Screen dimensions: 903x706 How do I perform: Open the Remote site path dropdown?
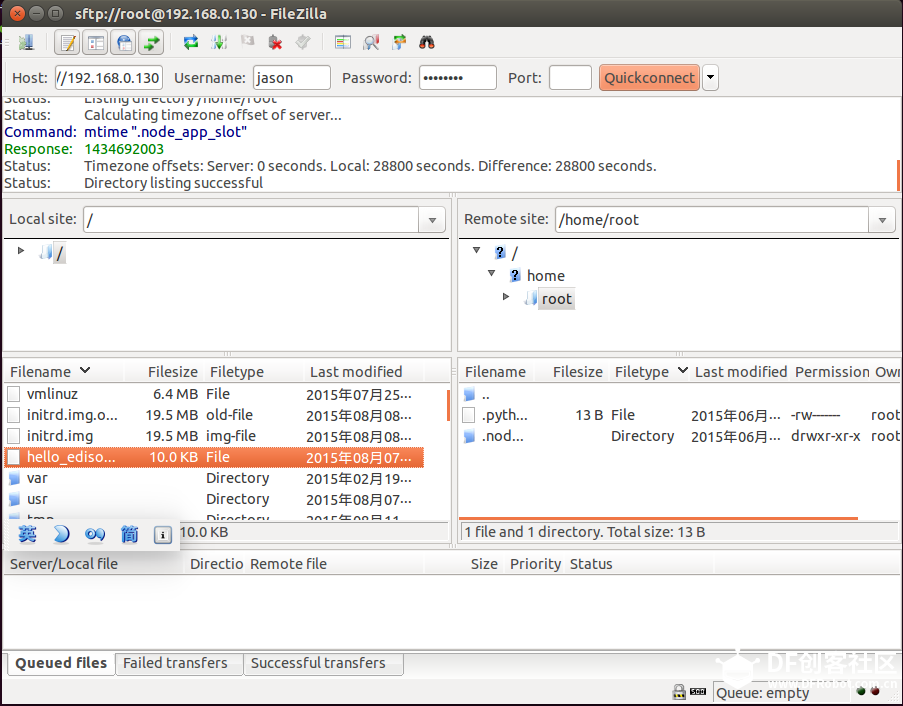tap(882, 220)
